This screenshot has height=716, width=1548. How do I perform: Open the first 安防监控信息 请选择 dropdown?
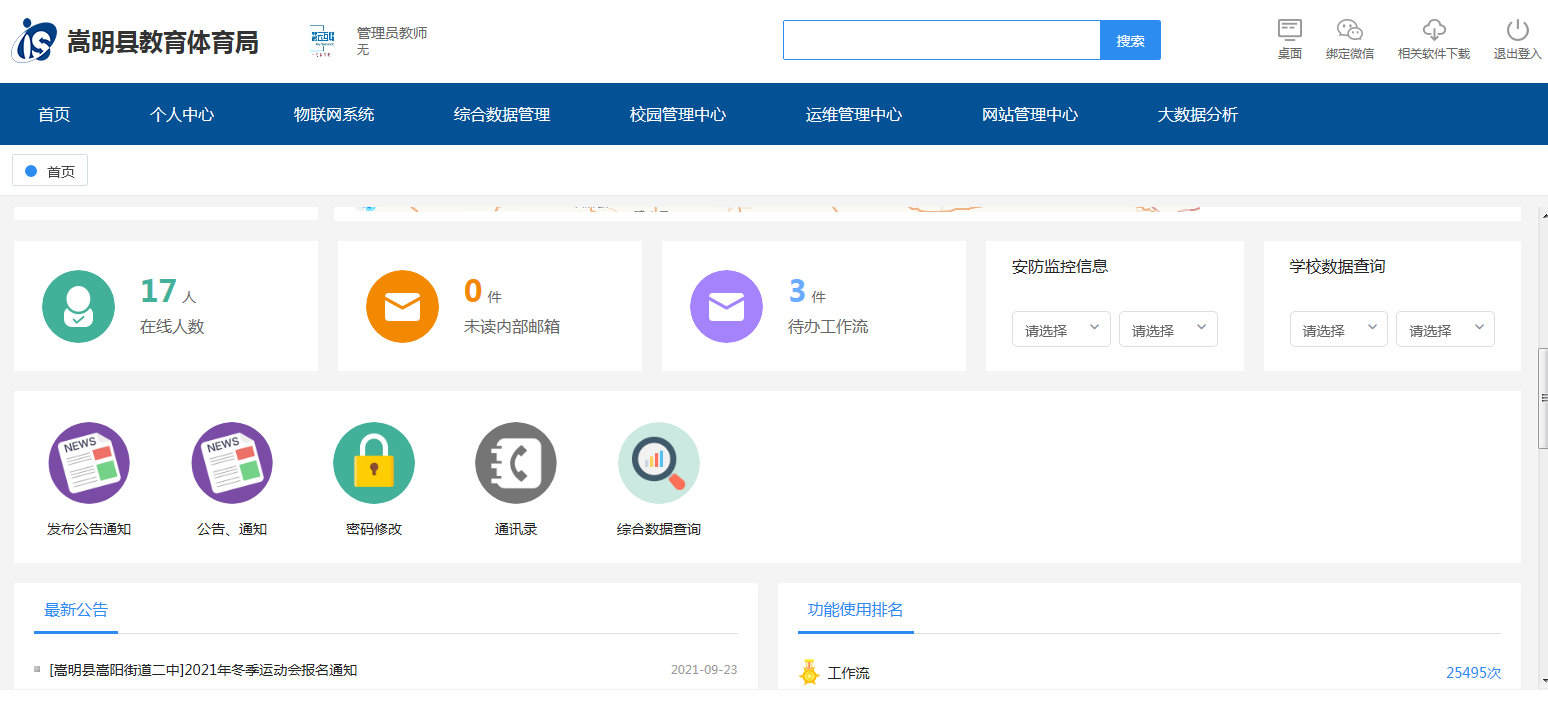(x=1060, y=328)
